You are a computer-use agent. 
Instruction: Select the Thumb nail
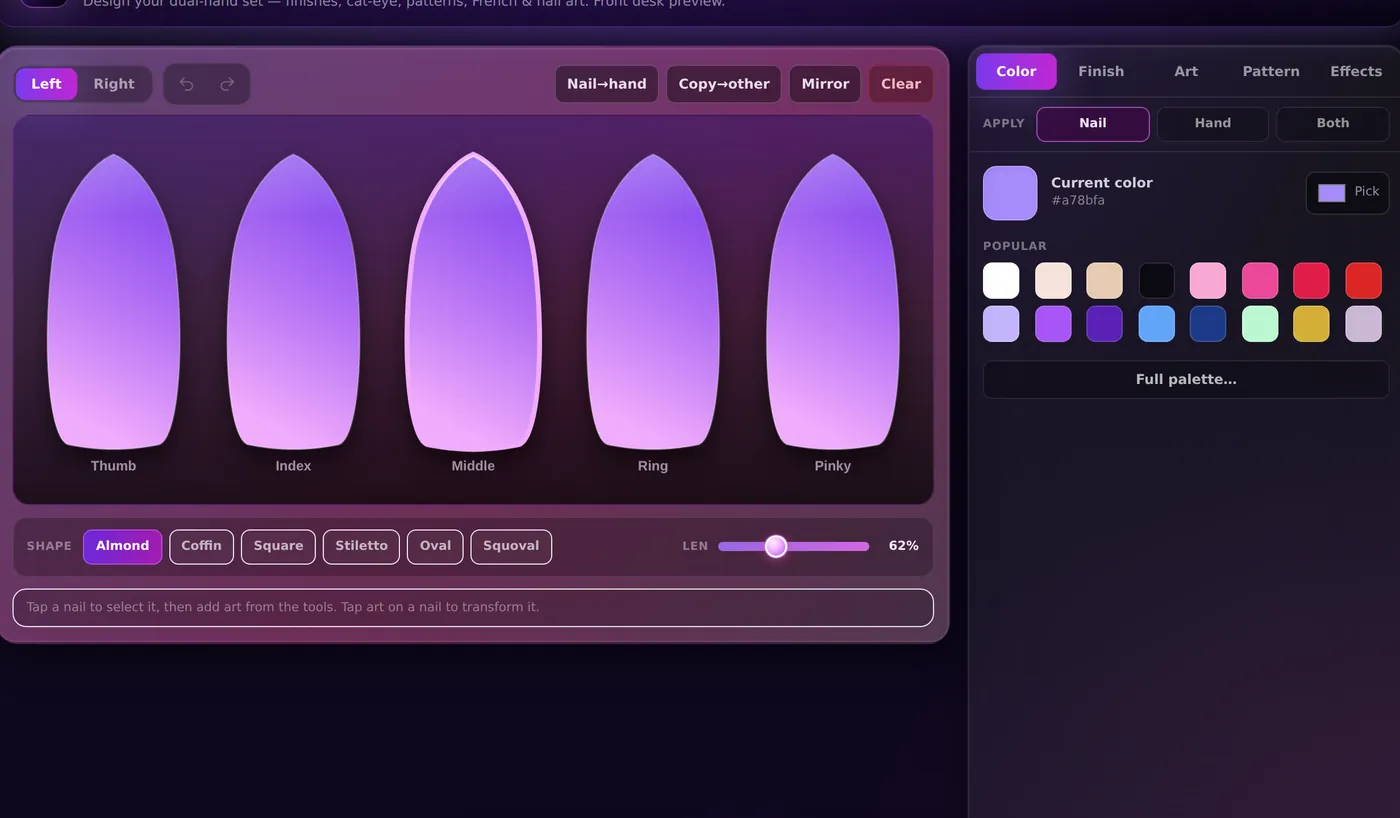tap(114, 302)
